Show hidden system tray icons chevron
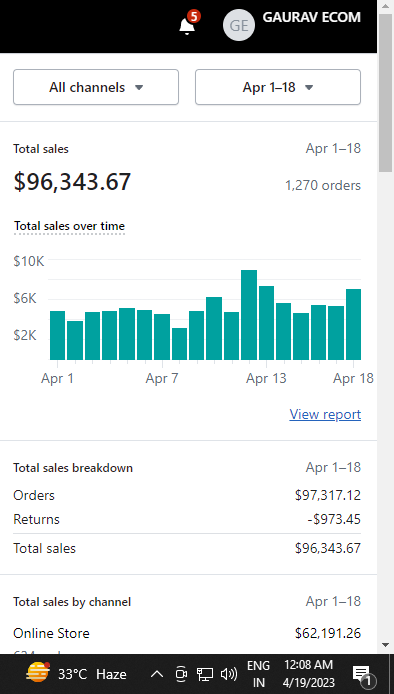The image size is (394, 694). 157,674
